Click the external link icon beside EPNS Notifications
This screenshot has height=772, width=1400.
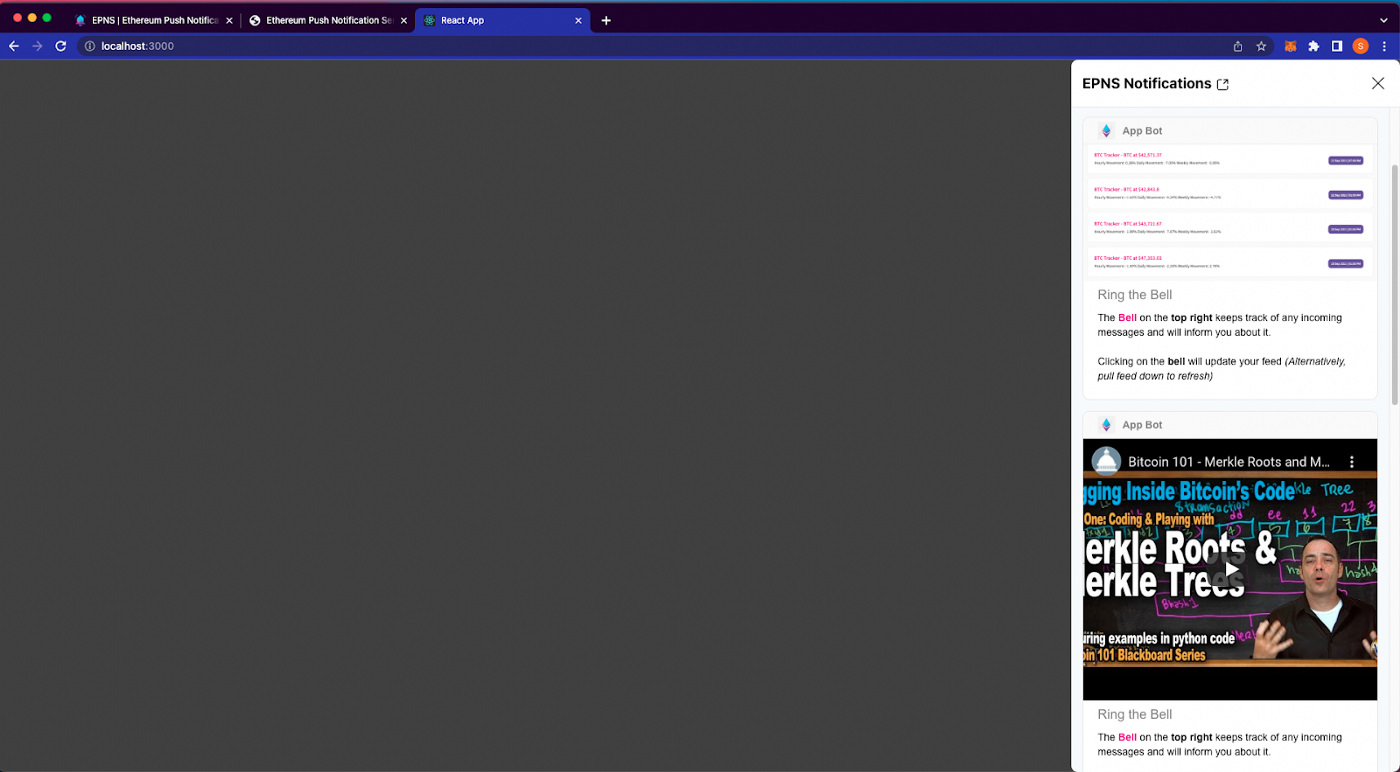1222,84
